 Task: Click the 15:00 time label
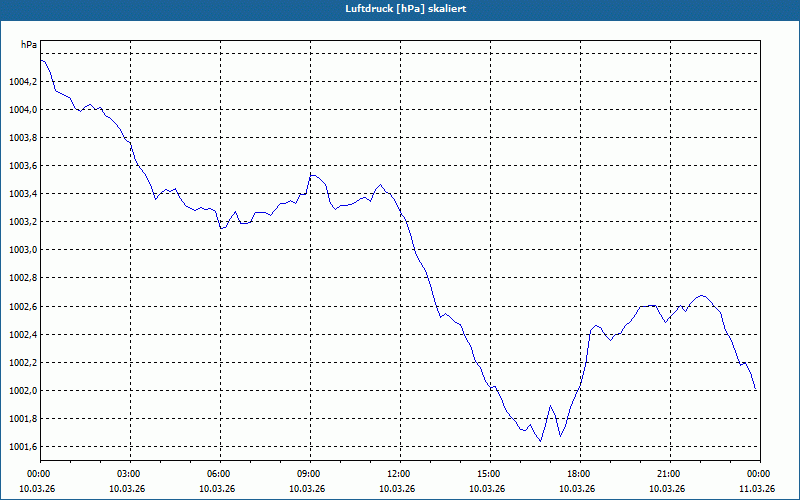tap(490, 474)
